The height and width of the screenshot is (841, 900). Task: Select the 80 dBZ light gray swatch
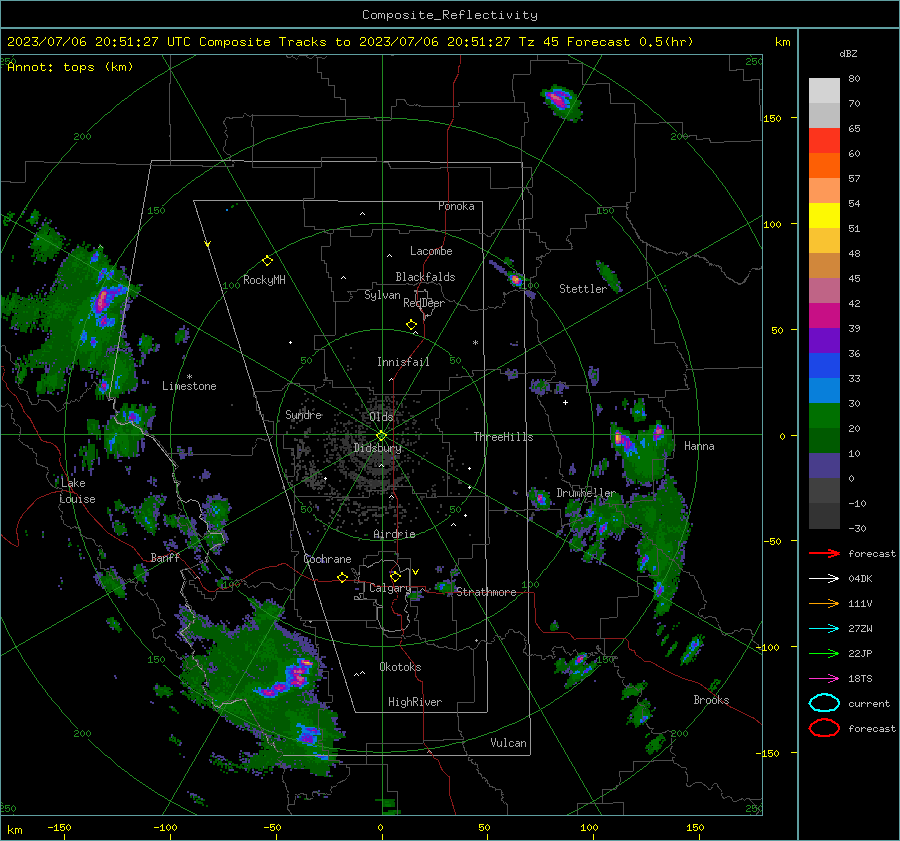coord(824,90)
